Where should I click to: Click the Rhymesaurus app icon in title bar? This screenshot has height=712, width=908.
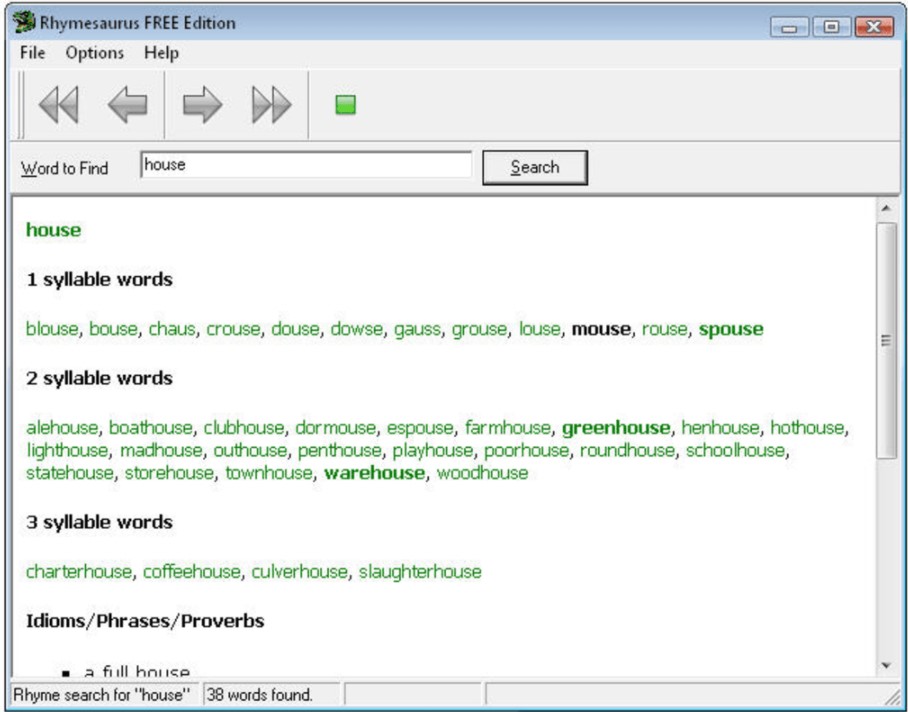coord(24,23)
